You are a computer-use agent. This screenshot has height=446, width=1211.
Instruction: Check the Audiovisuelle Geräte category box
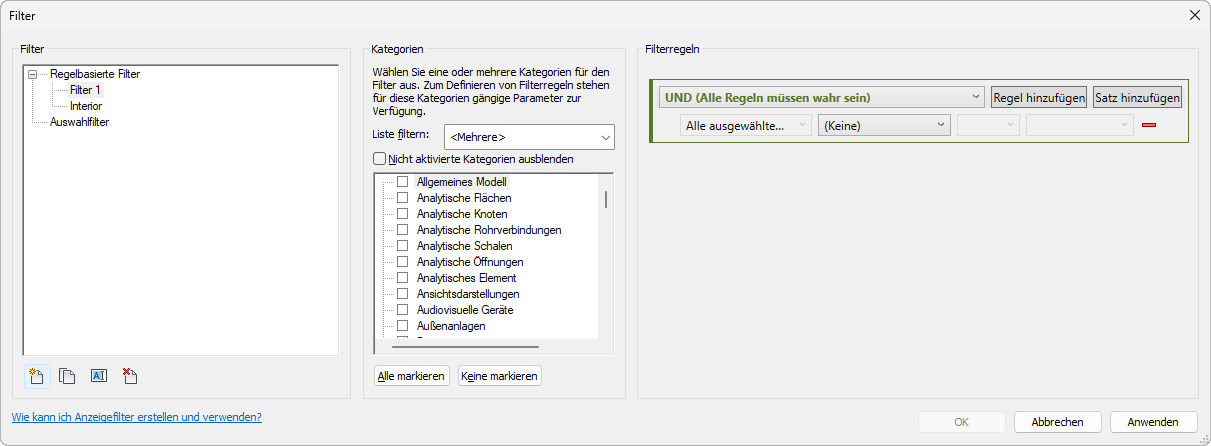coord(402,310)
